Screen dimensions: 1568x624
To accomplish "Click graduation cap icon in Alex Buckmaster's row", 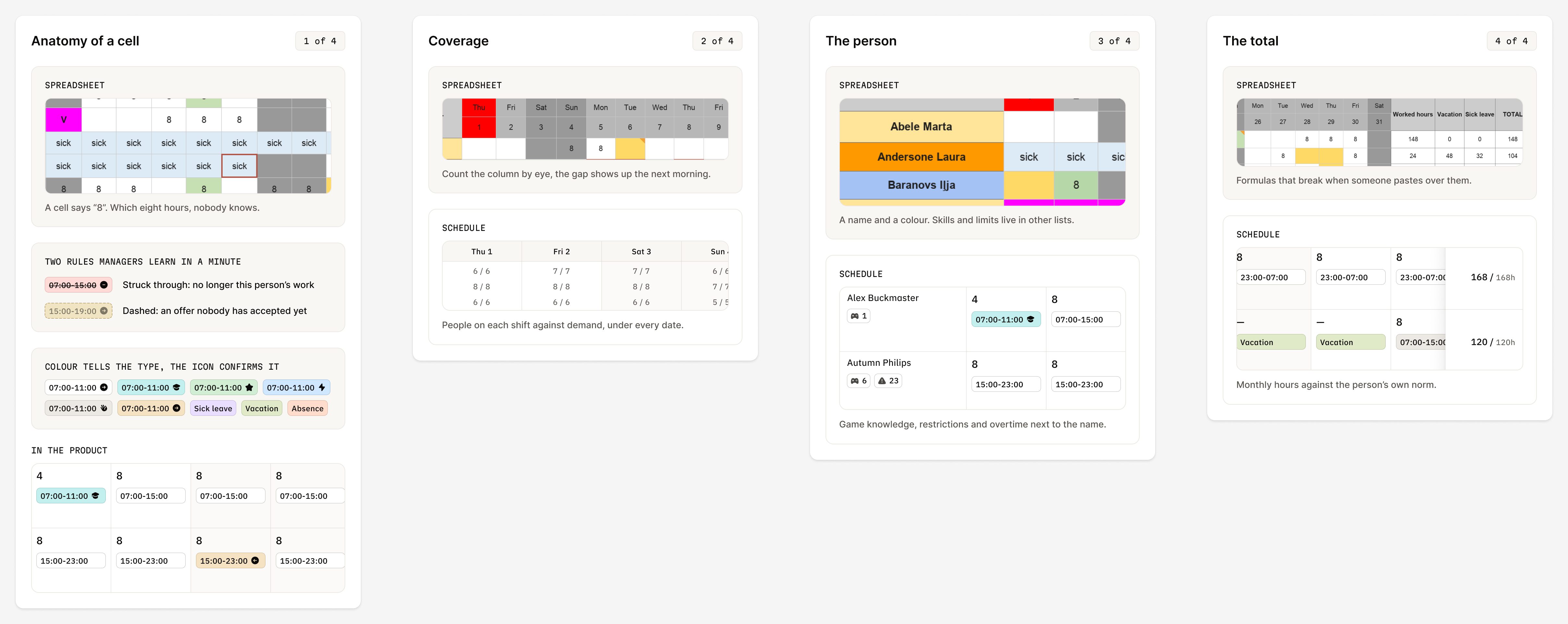I will click(1031, 319).
